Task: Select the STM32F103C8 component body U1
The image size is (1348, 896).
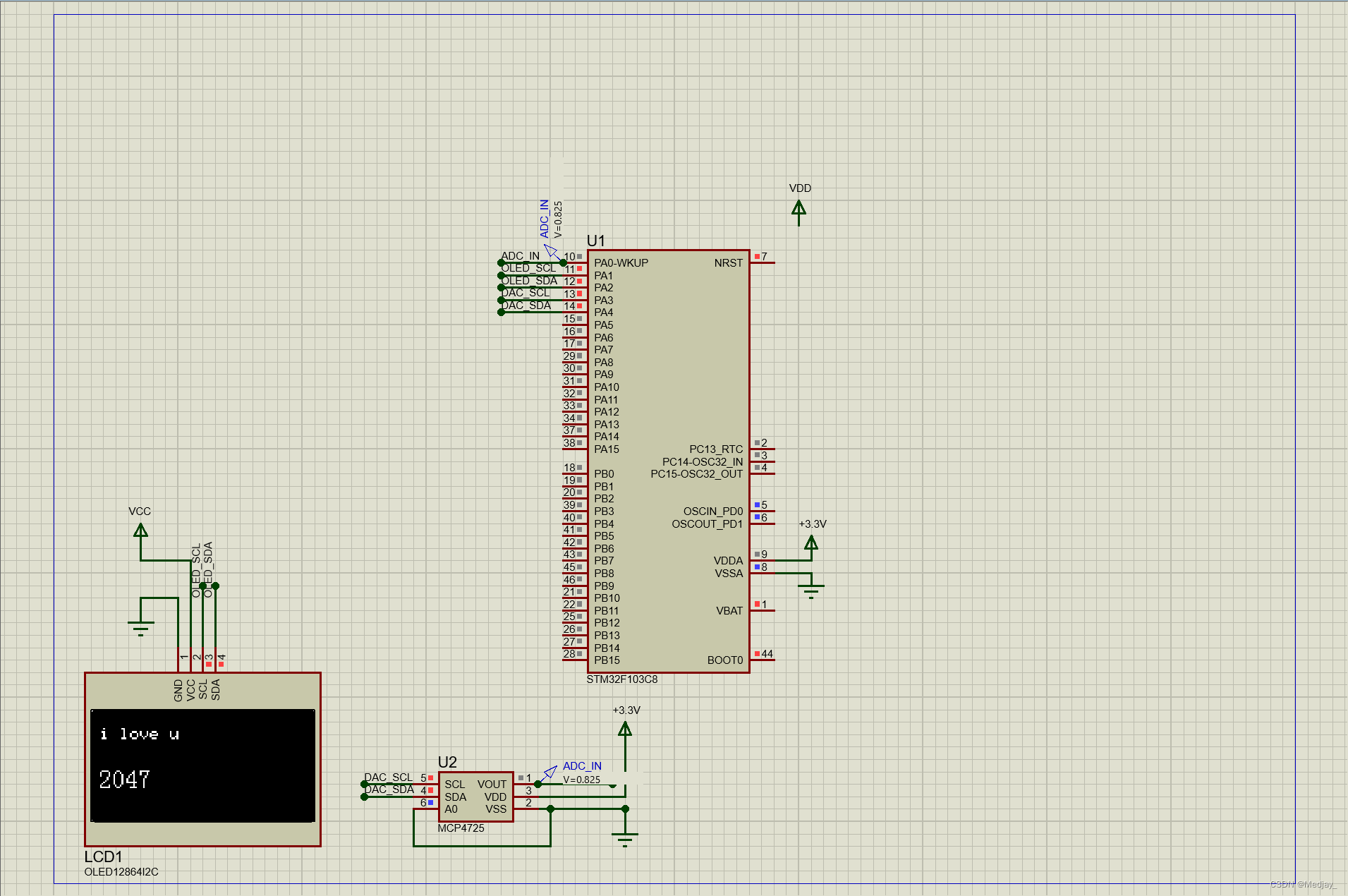Action: pos(667,459)
